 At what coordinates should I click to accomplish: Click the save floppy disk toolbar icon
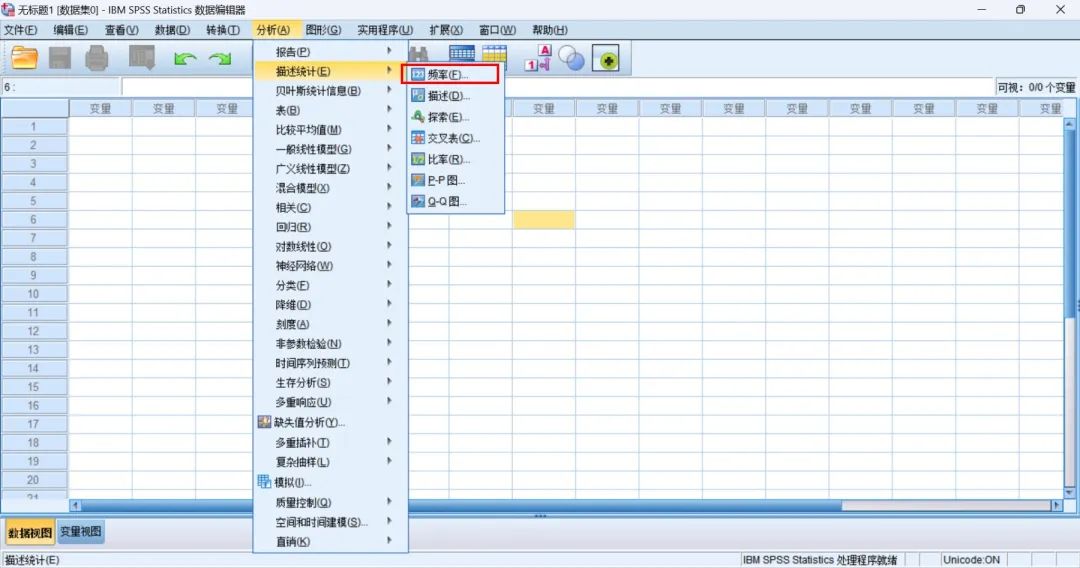[x=60, y=59]
